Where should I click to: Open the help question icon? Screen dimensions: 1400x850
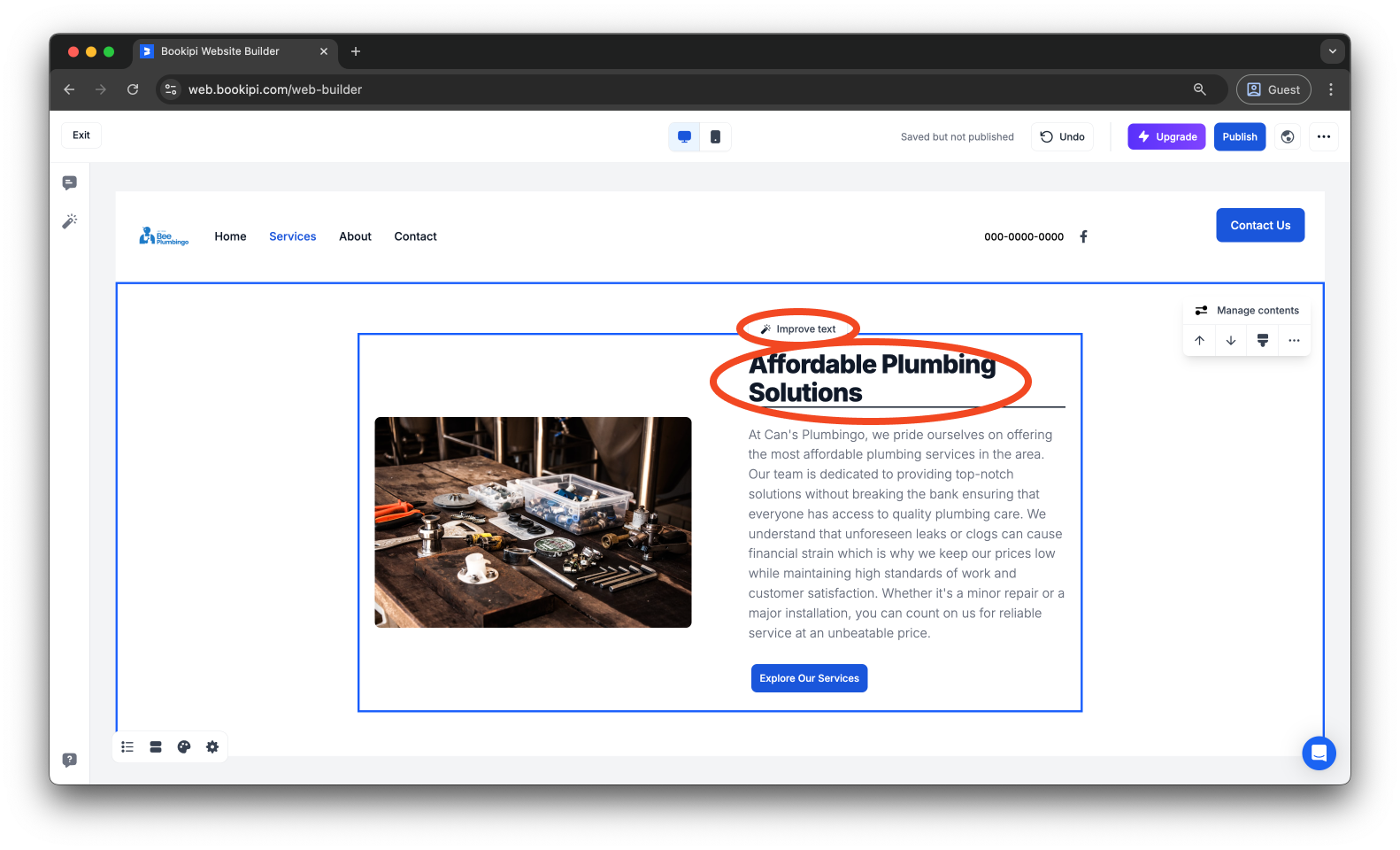click(x=70, y=760)
